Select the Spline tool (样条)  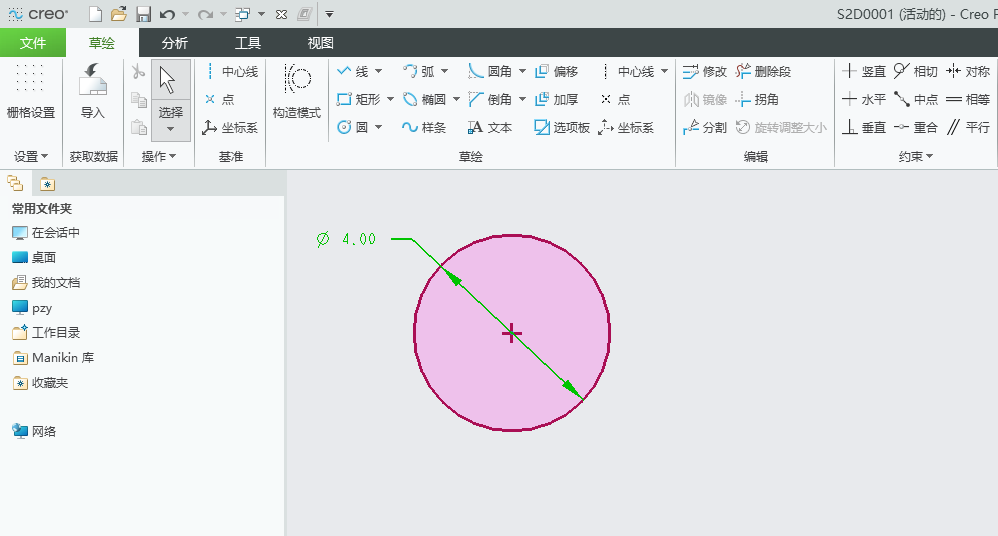[424, 127]
